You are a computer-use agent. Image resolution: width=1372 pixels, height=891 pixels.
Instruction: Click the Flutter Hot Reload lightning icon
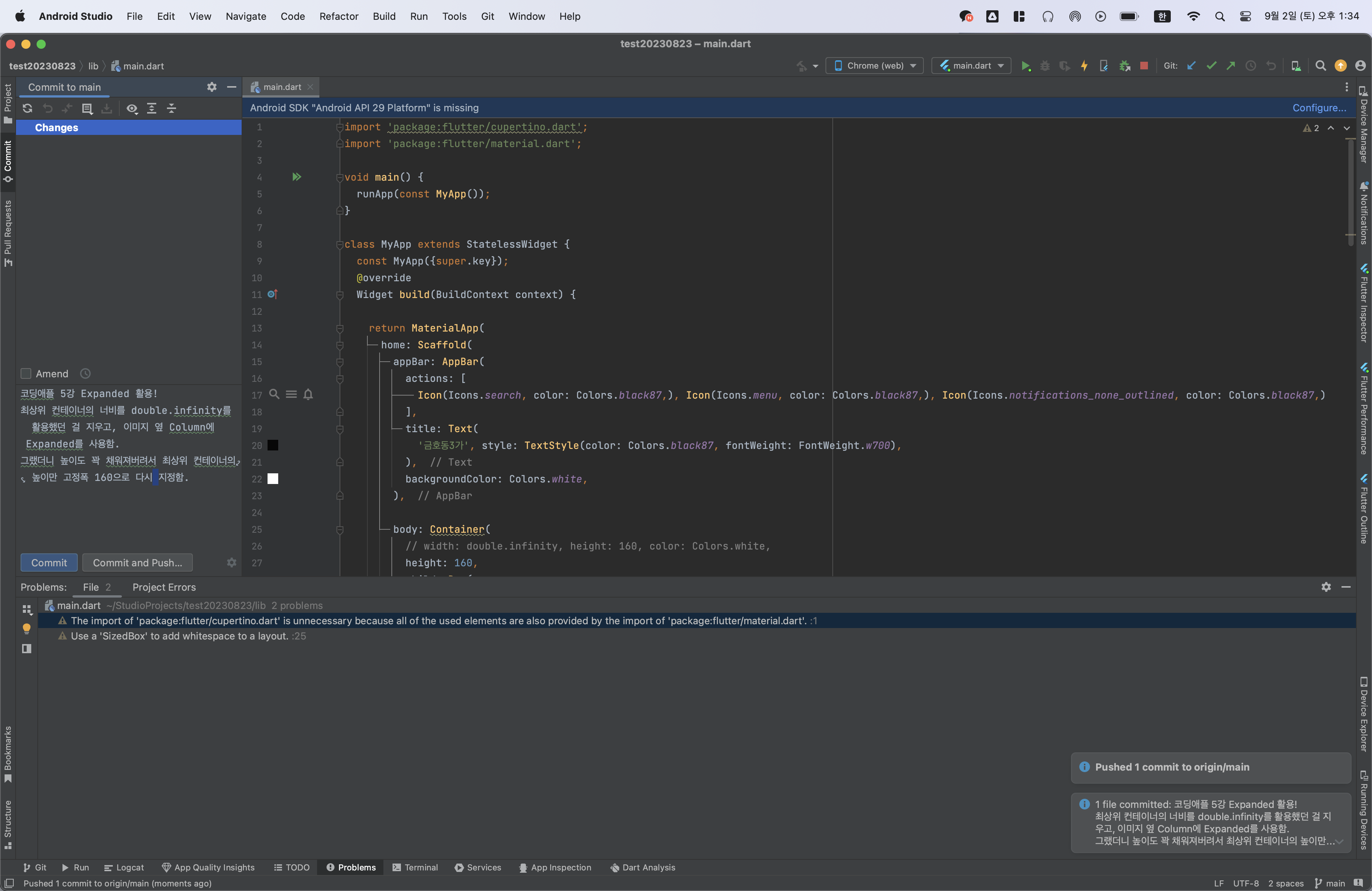(x=1084, y=66)
